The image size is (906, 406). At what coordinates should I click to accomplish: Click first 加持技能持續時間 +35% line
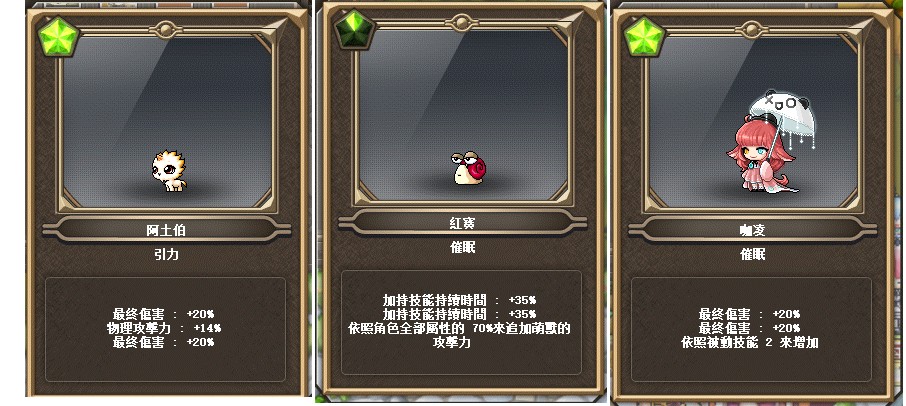[x=459, y=300]
